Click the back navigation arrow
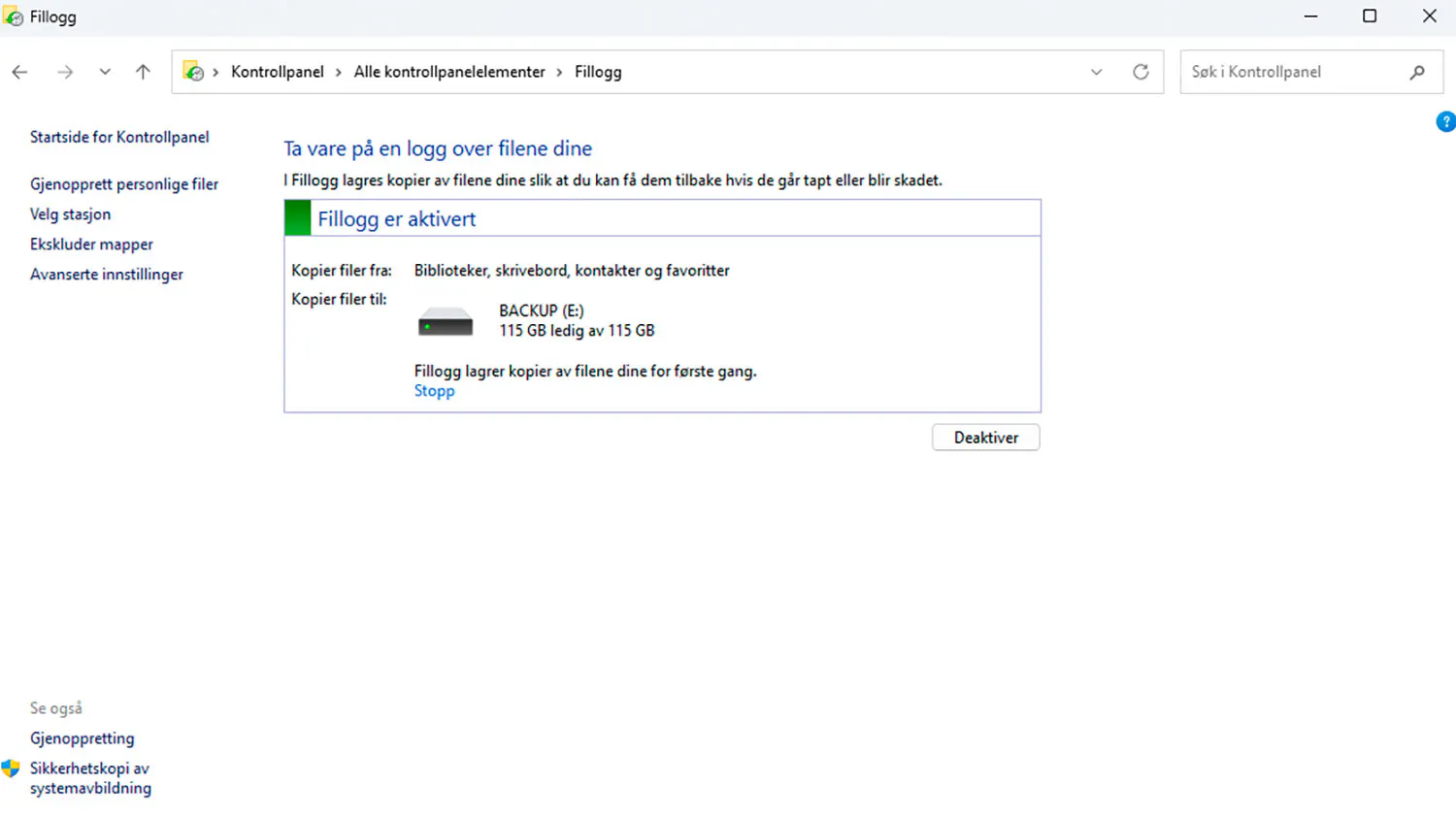This screenshot has width=1456, height=817. click(19, 72)
